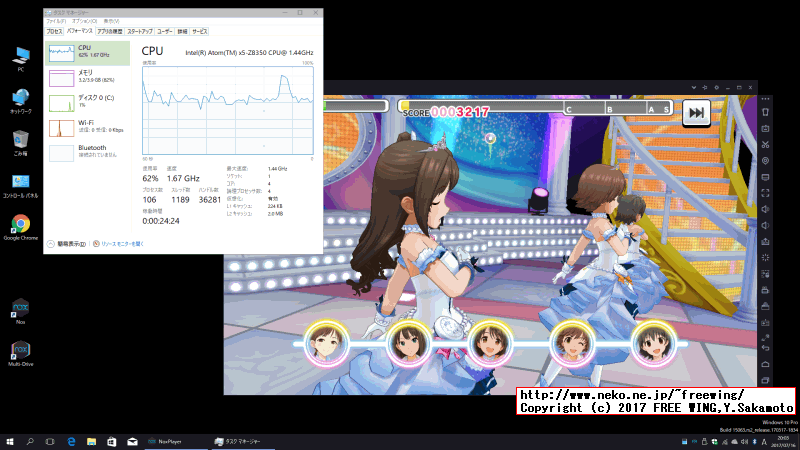This screenshot has width=800, height=450.
Task: Switch to タスクマネージャー taskbar button
Action: [x=242, y=442]
